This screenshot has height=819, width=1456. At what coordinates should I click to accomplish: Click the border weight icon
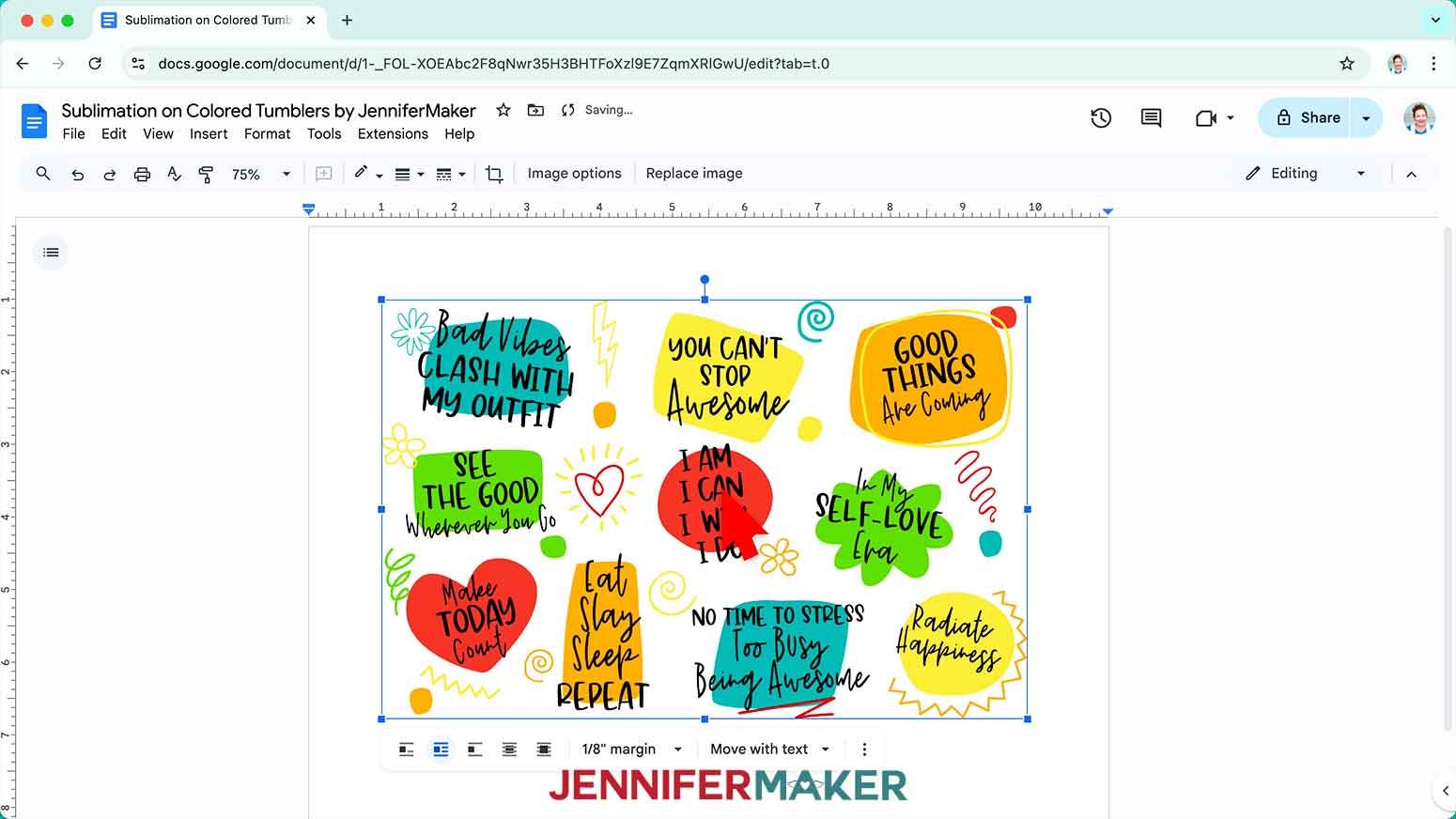pyautogui.click(x=402, y=174)
